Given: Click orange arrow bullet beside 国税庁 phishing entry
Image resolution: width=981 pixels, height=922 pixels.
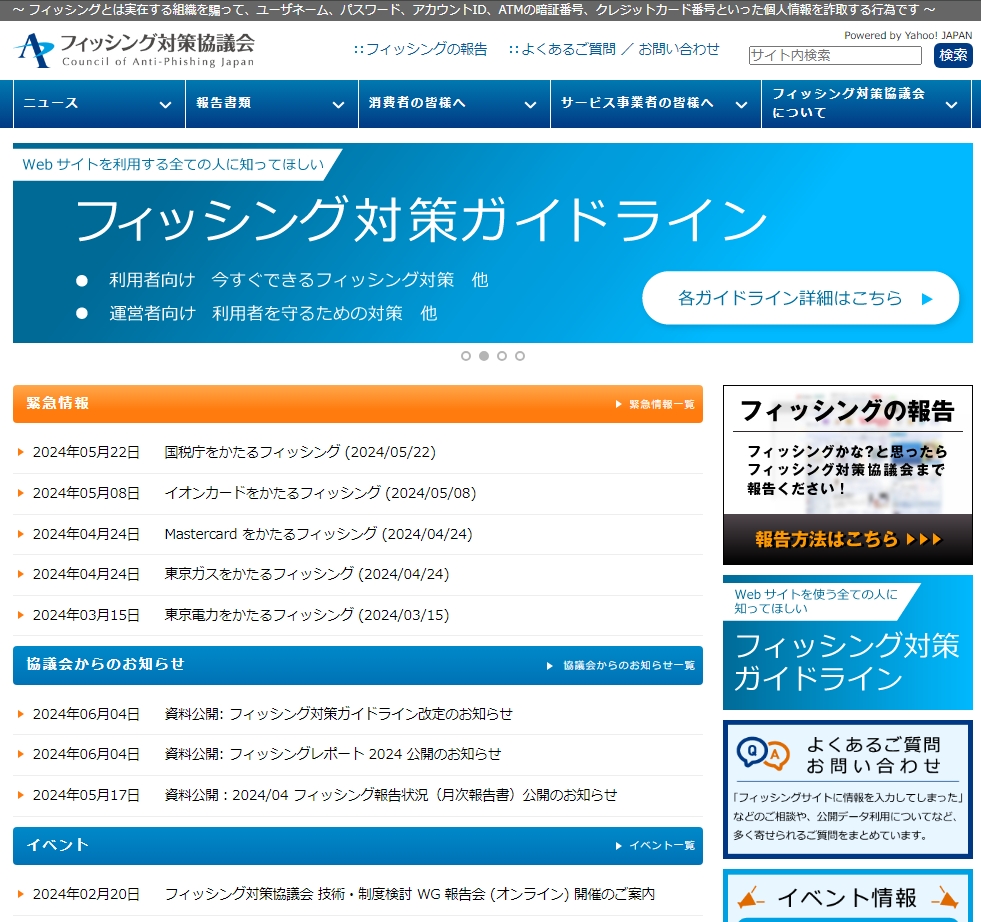Looking at the screenshot, I should [21, 452].
